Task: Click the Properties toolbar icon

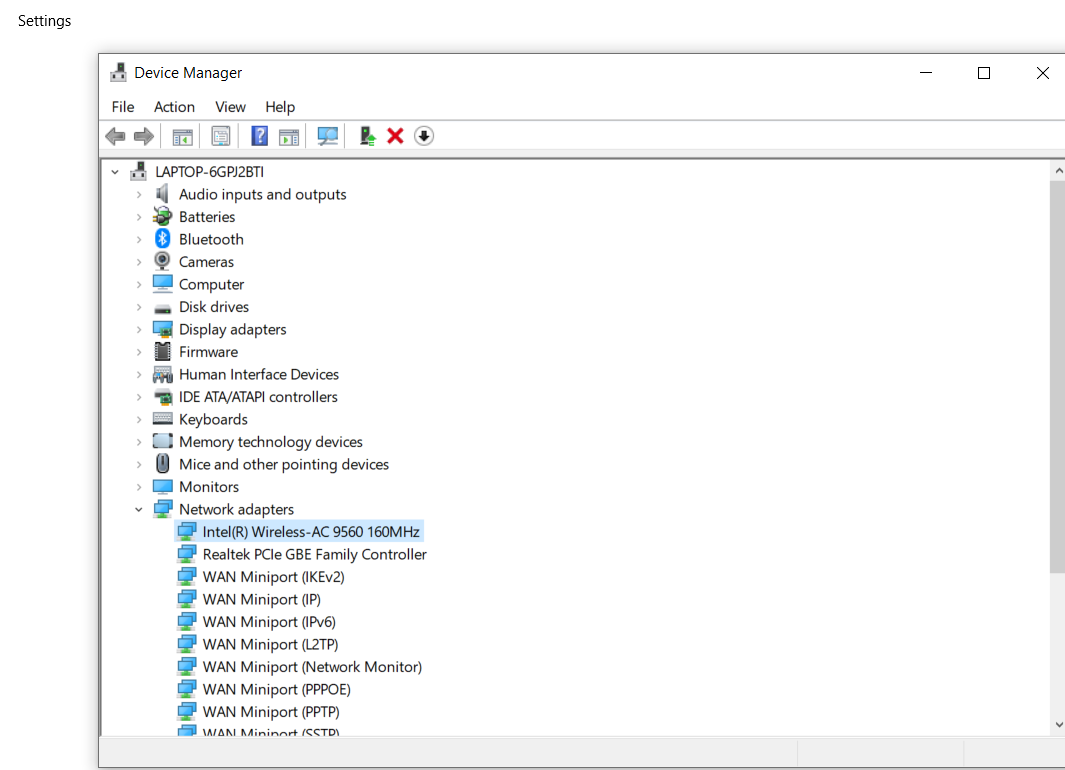Action: [x=221, y=135]
